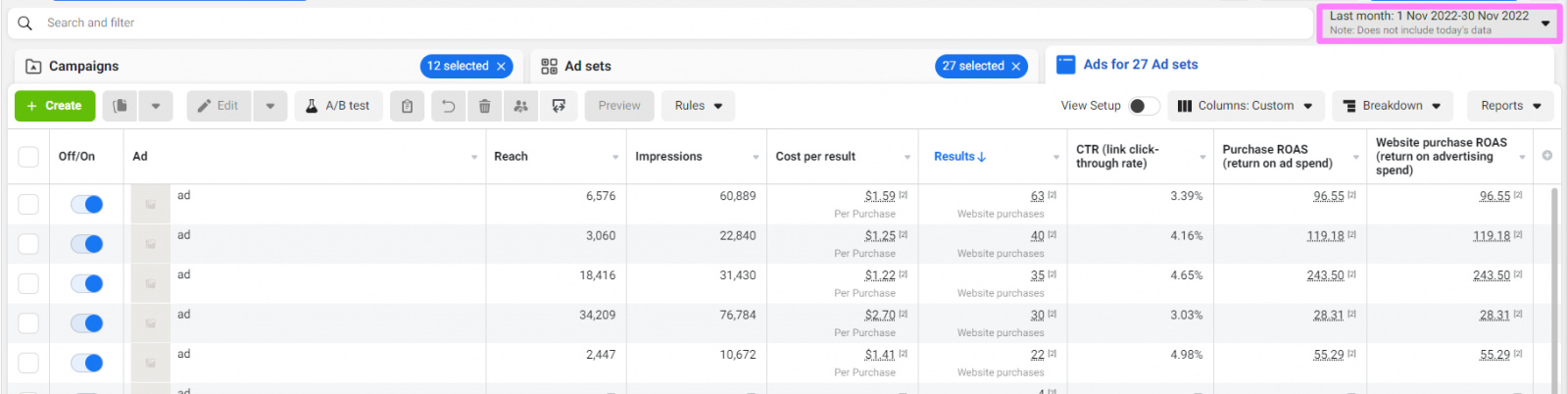The height and width of the screenshot is (394, 1568).
Task: Click the add column plus icon
Action: (x=1546, y=156)
